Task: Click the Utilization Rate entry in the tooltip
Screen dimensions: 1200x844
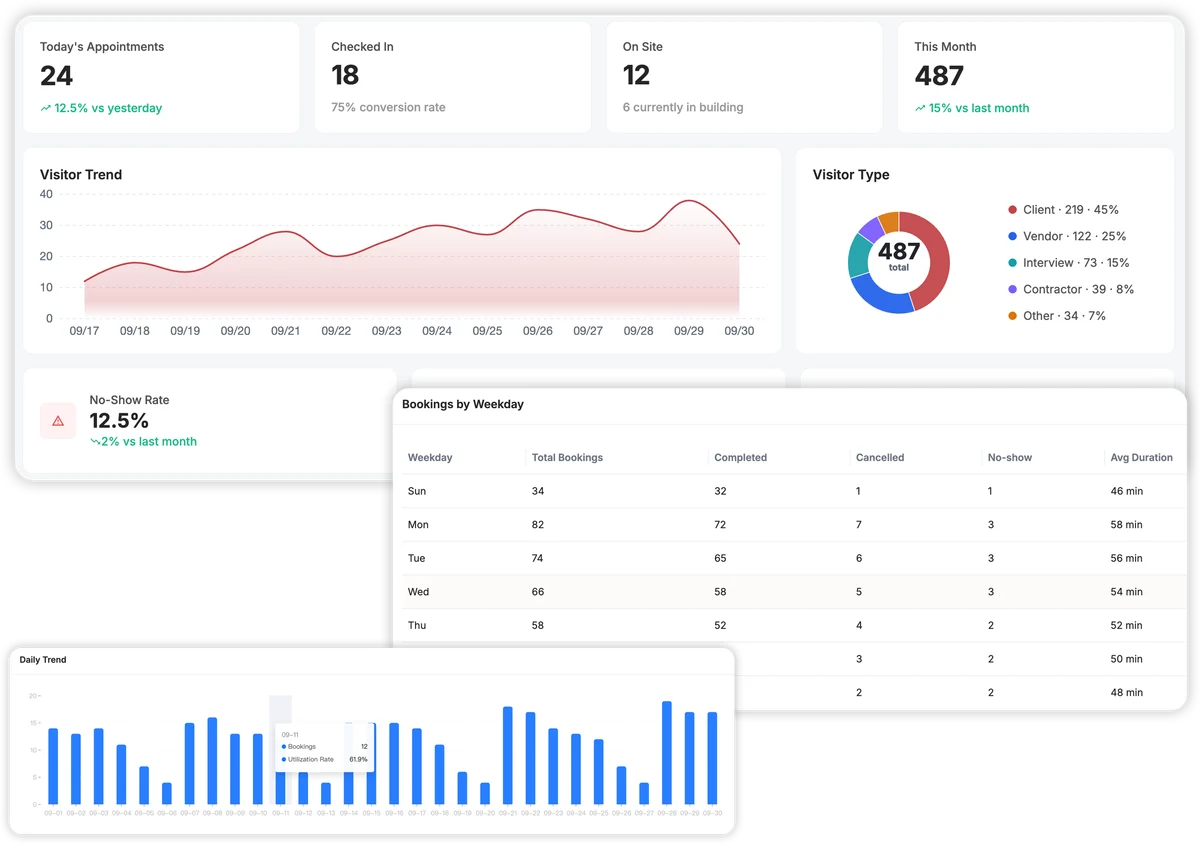Action: tap(324, 759)
